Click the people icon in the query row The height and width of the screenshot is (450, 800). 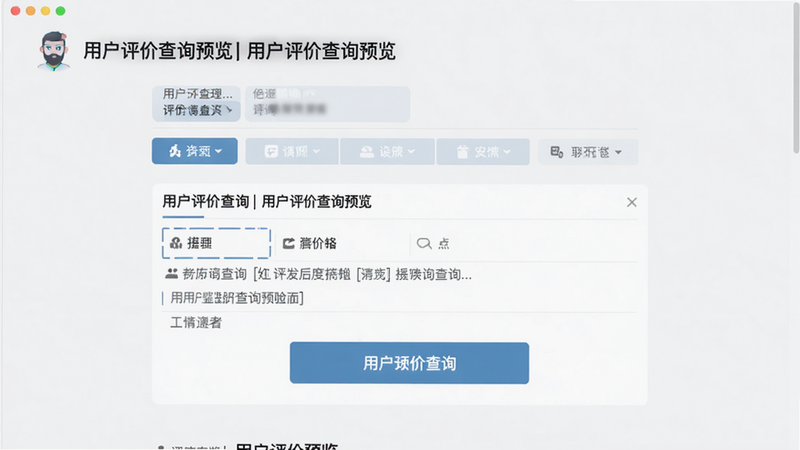tap(171, 274)
